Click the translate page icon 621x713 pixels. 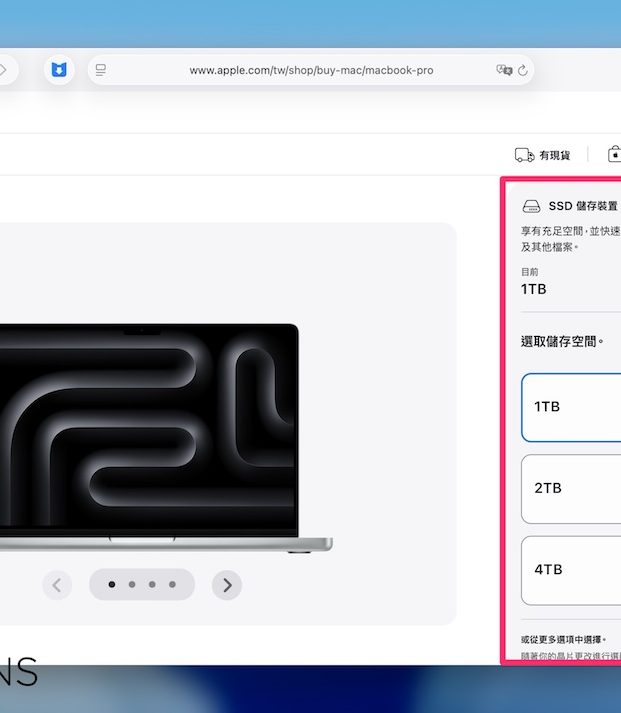click(504, 70)
